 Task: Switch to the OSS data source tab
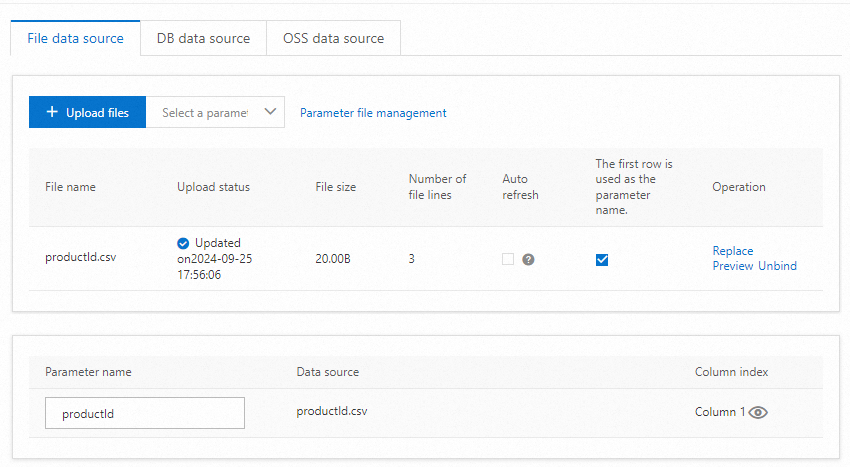pos(334,39)
